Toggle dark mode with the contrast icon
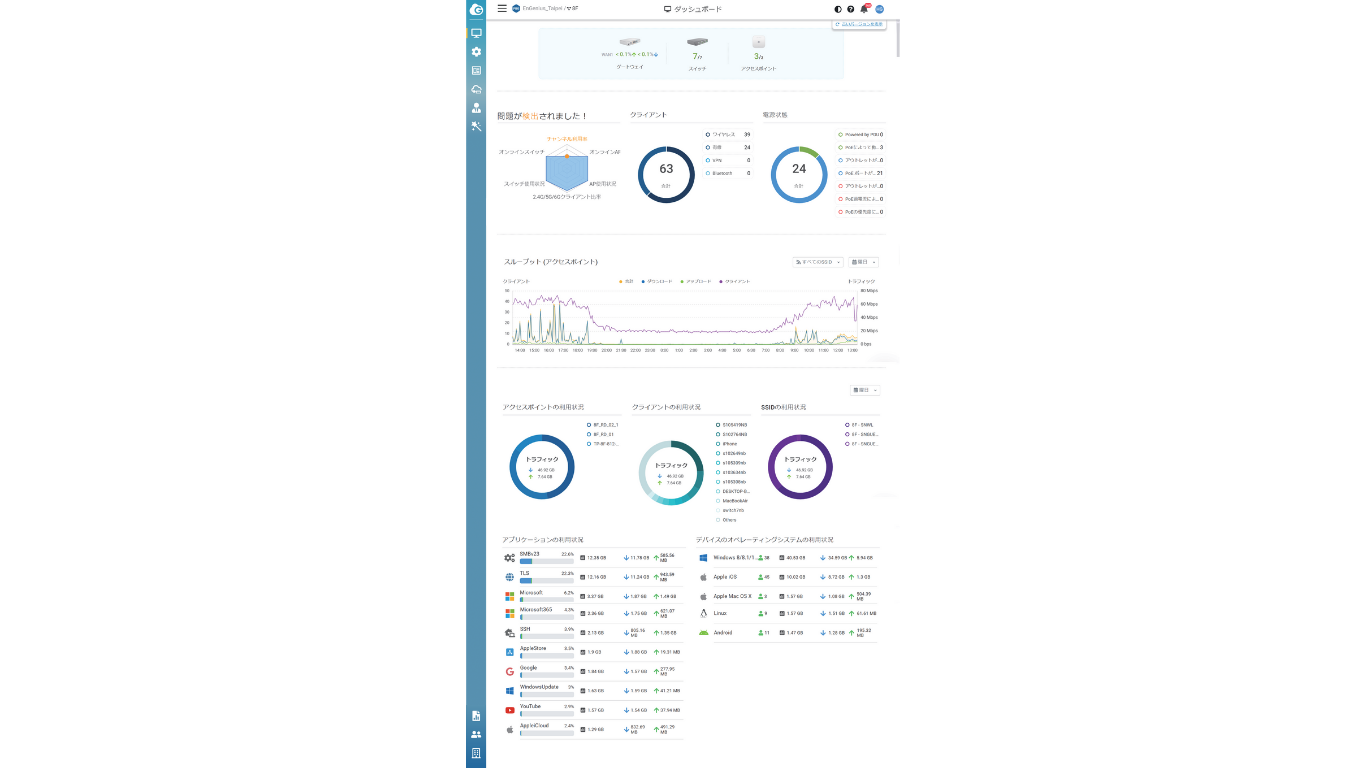The height and width of the screenshot is (768, 1366). tap(837, 9)
